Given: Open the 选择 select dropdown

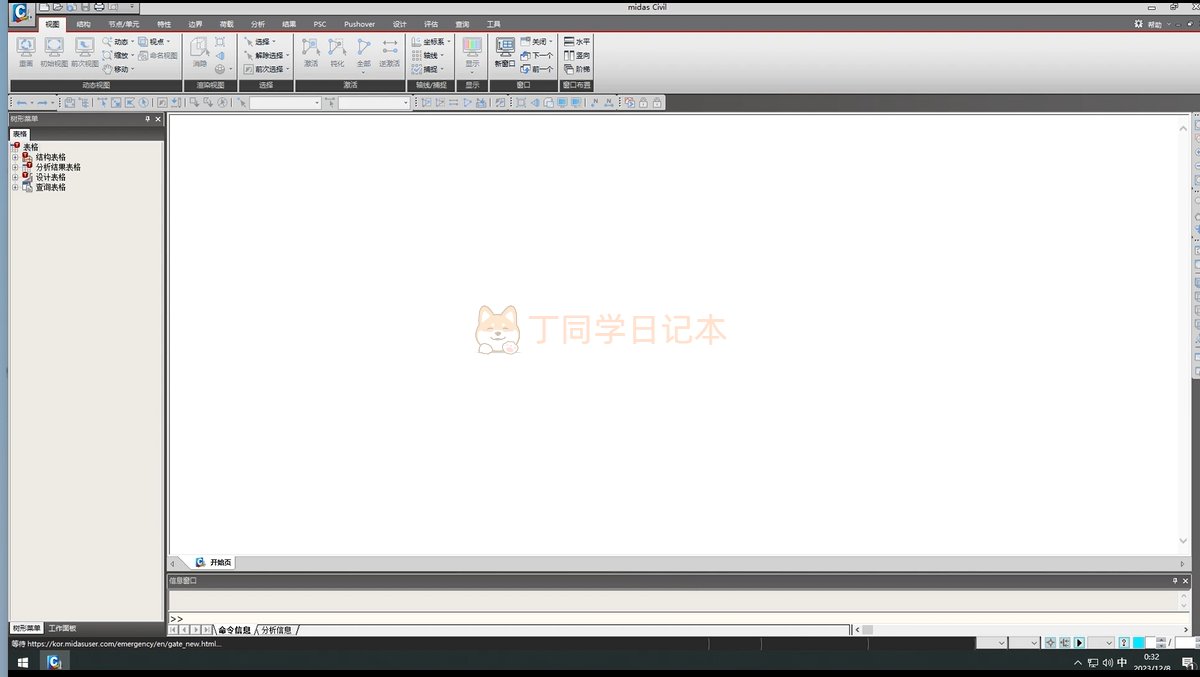Looking at the screenshot, I should pos(261,42).
